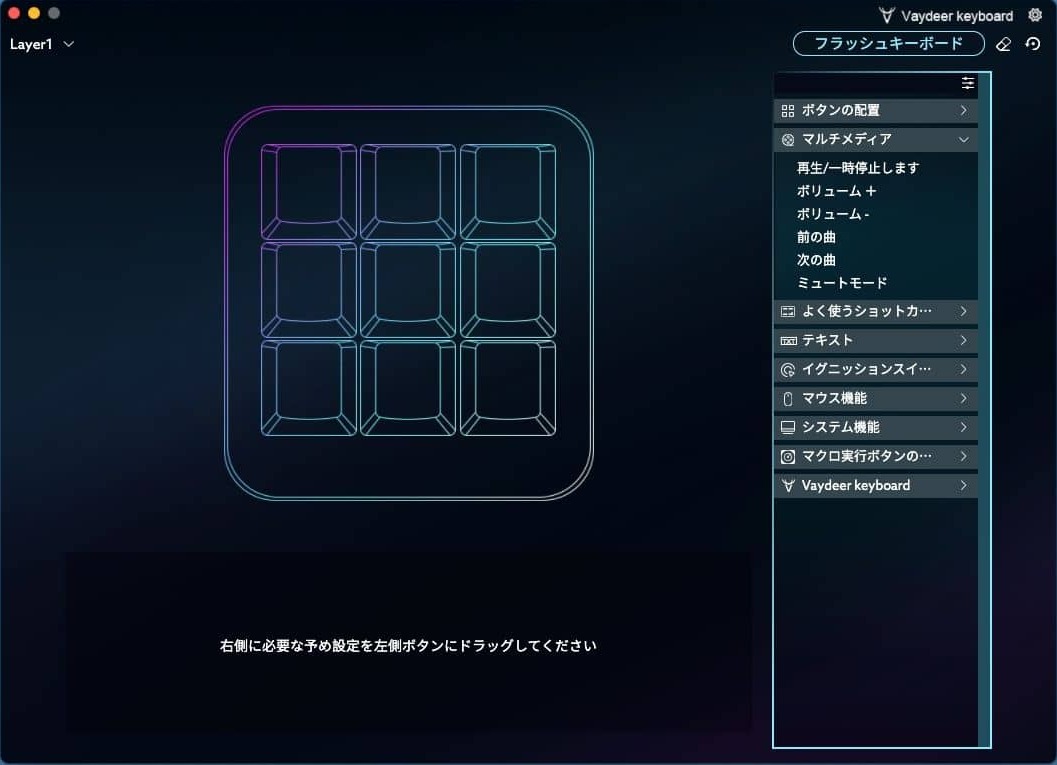Select the bottom-right key
Image resolution: width=1057 pixels, height=765 pixels.
pyautogui.click(x=508, y=388)
